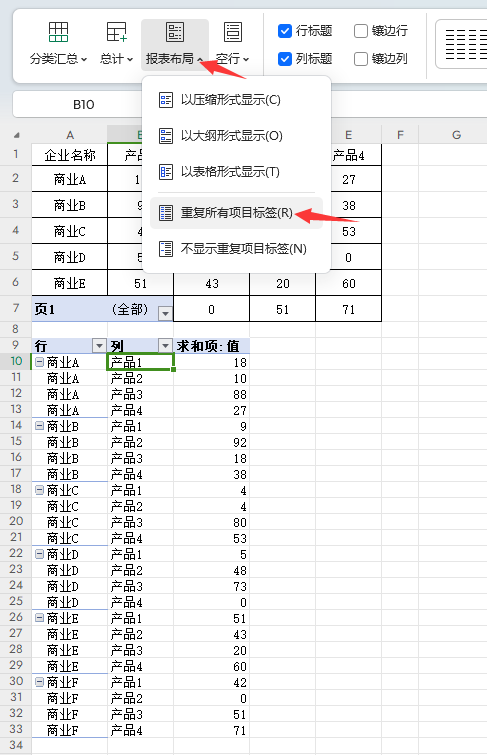
Task: Toggle the 行标题 checkbox
Action: coord(285,31)
